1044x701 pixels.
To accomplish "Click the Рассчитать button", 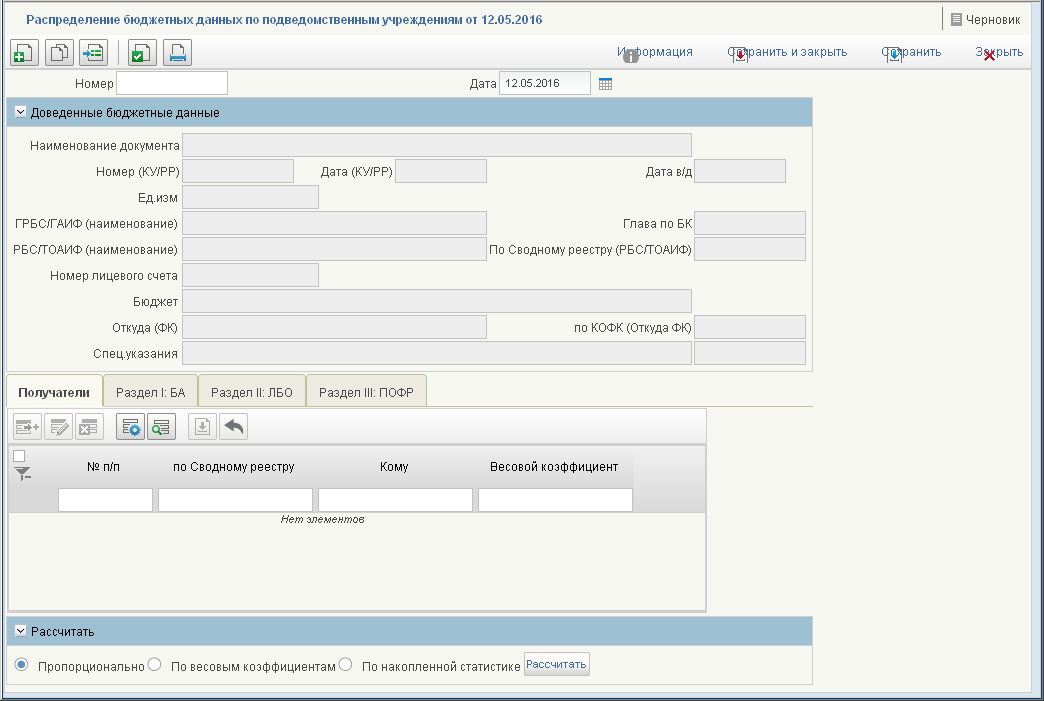I will [x=557, y=664].
